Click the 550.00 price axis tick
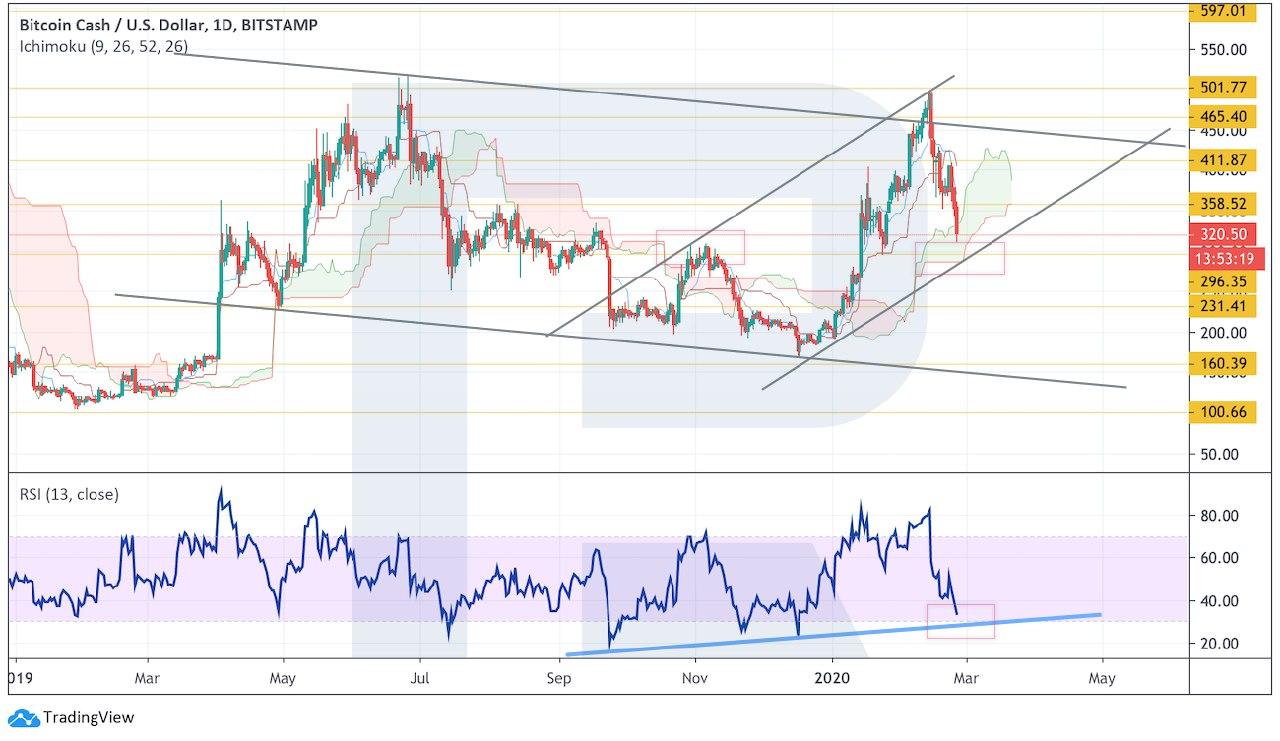The width and height of the screenshot is (1280, 741). (1222, 49)
